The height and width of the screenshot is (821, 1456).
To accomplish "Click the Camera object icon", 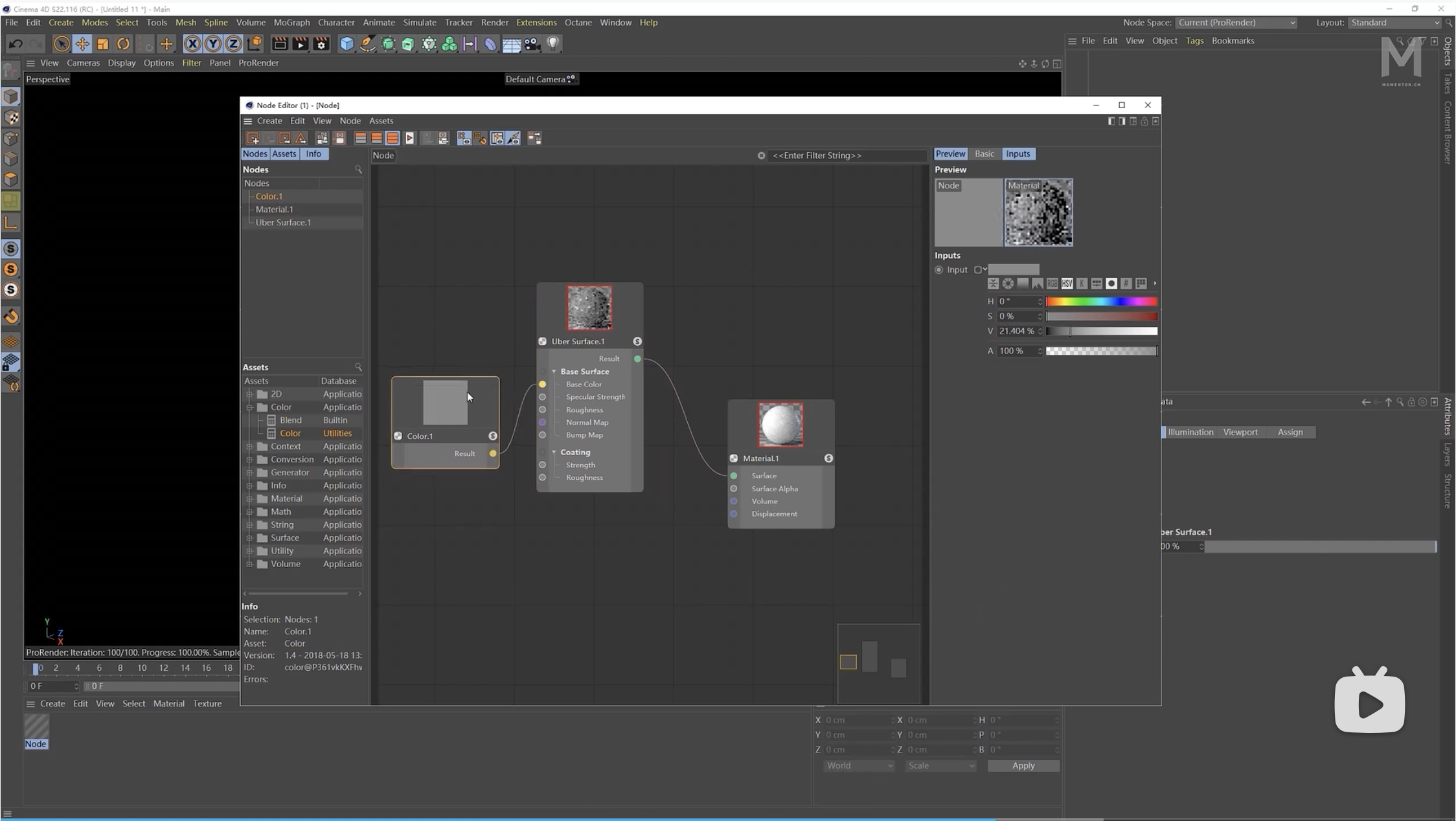I will [x=532, y=44].
